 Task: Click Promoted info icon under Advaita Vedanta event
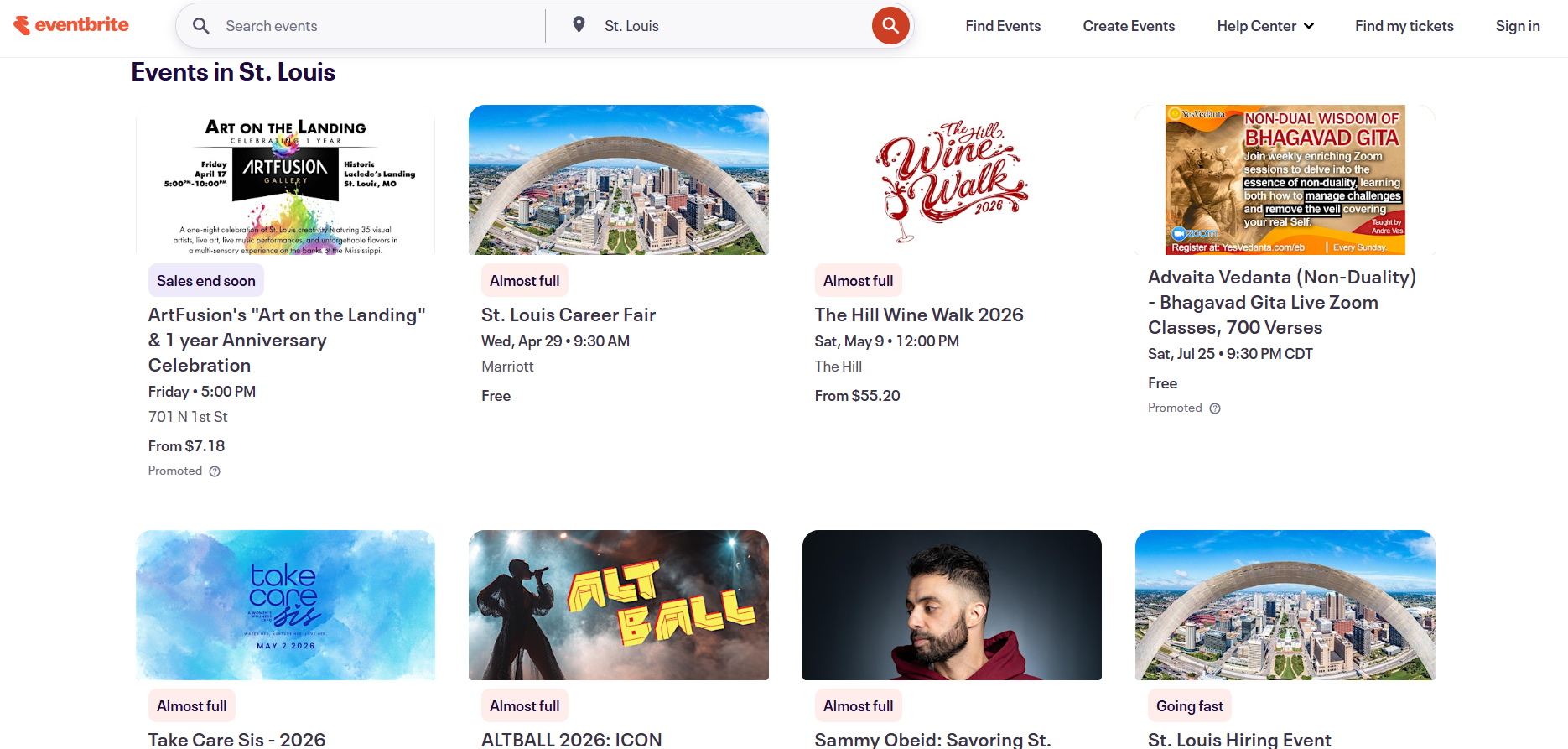[x=1215, y=408]
